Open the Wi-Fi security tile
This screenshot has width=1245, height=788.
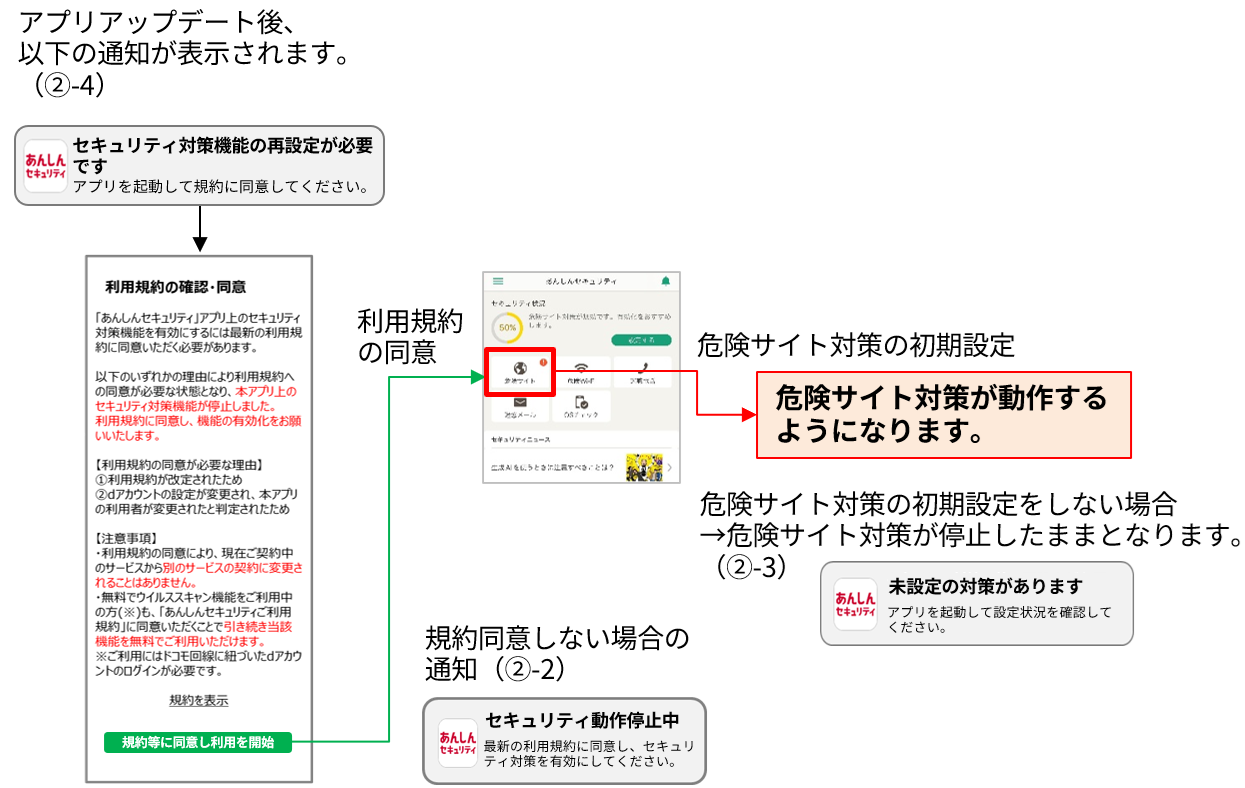[x=580, y=372]
